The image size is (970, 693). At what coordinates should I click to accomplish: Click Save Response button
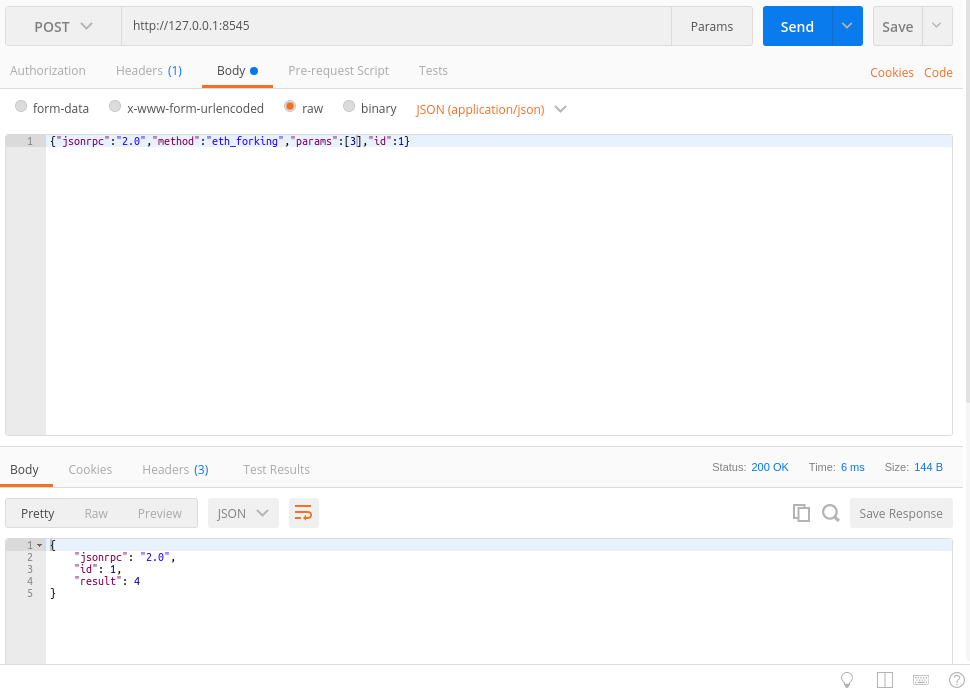(901, 513)
